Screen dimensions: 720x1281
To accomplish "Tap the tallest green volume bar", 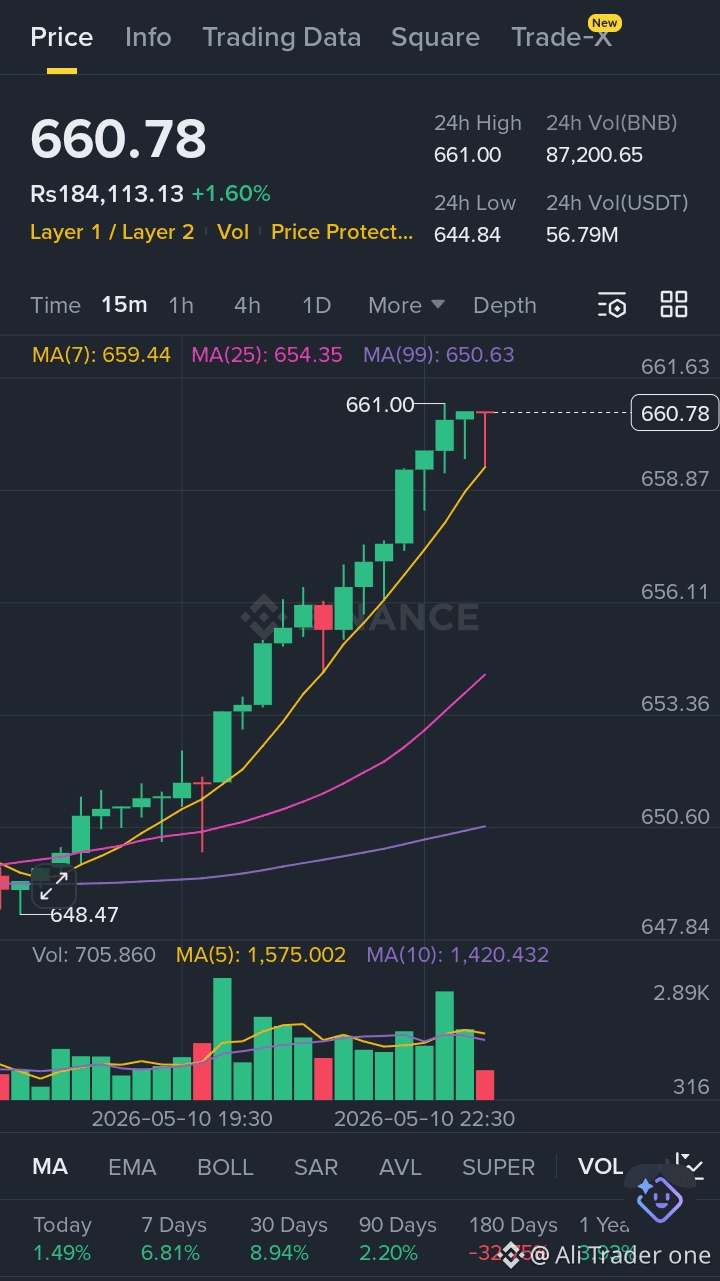I will pyautogui.click(x=222, y=1039).
